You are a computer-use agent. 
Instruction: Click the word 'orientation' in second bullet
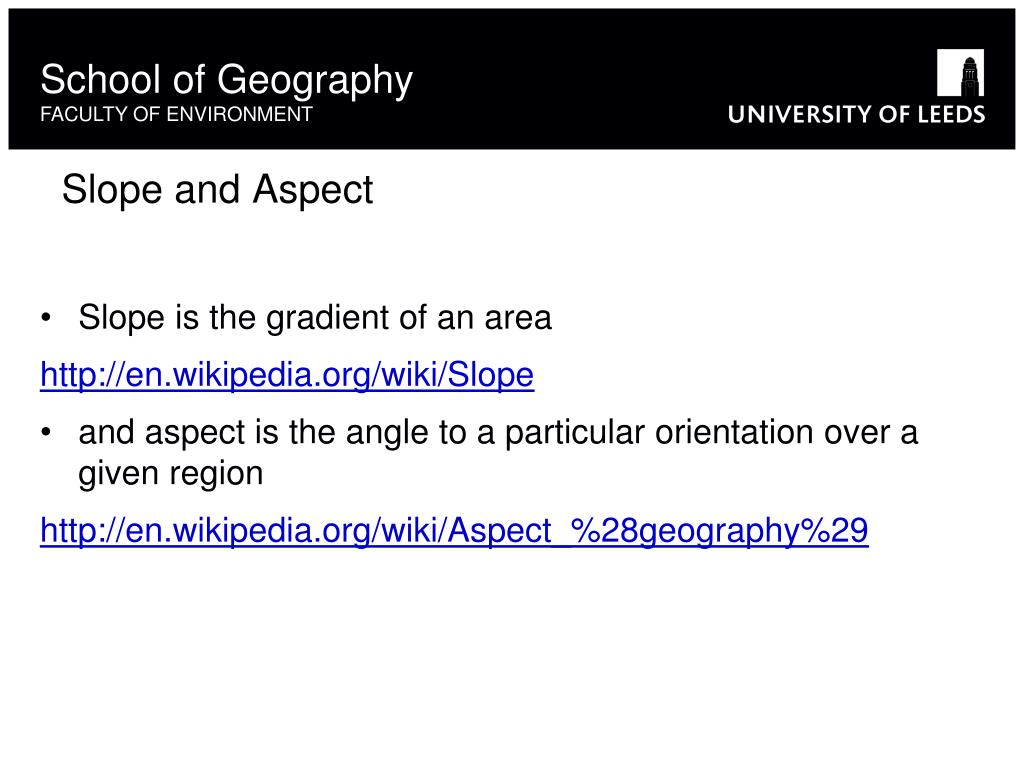click(734, 432)
